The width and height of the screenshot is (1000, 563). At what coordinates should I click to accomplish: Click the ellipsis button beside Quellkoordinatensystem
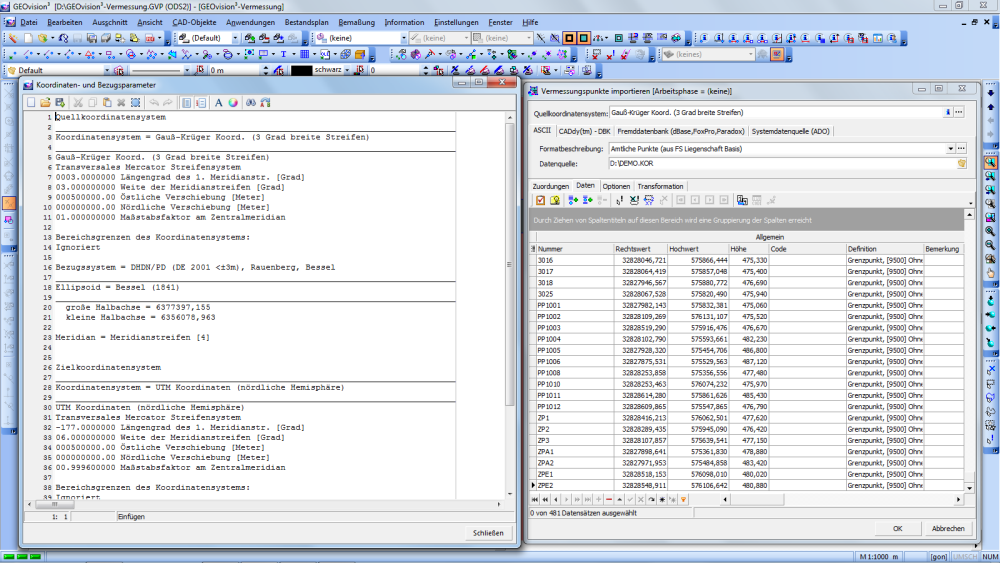tap(959, 112)
